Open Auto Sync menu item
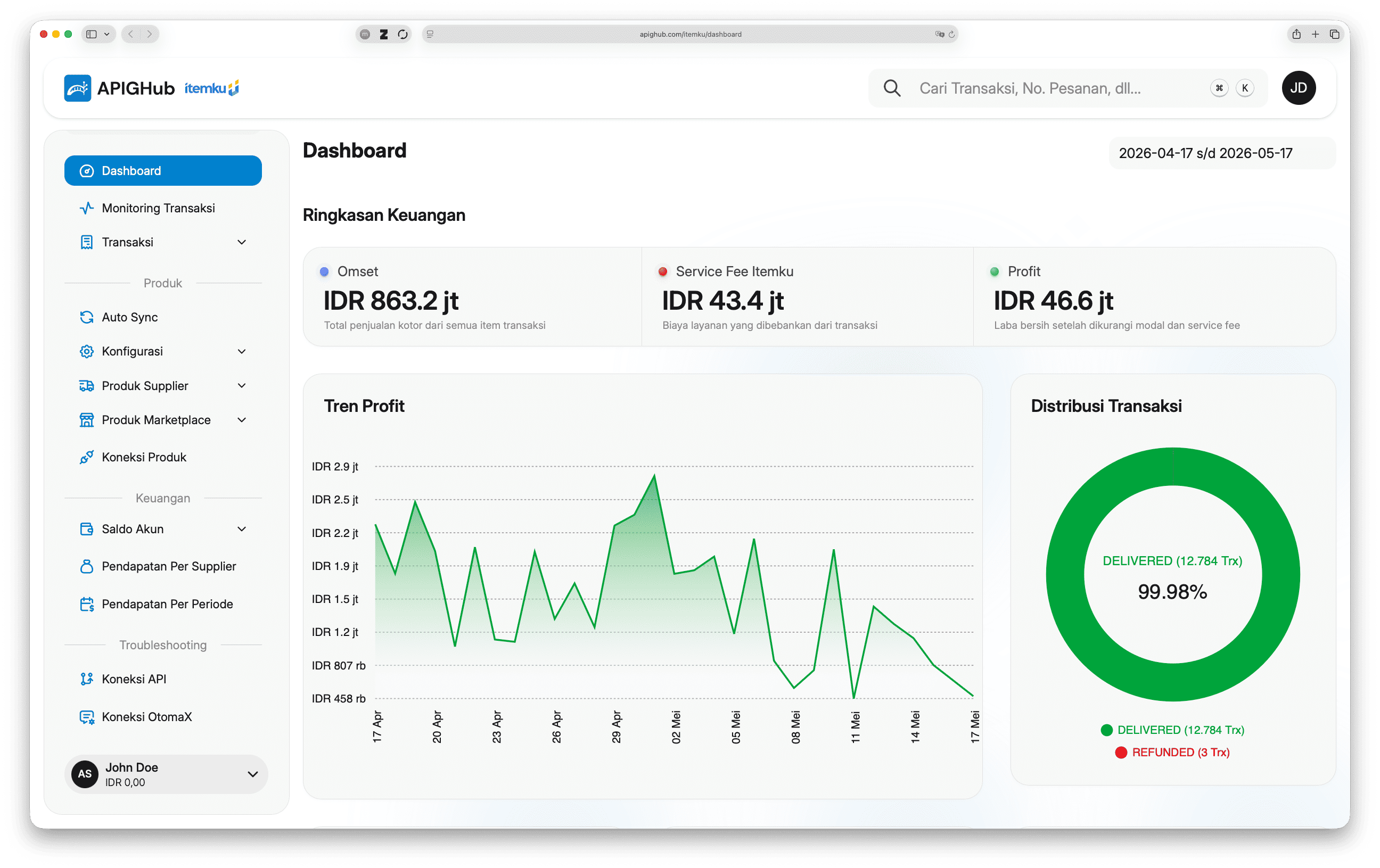 [x=163, y=317]
